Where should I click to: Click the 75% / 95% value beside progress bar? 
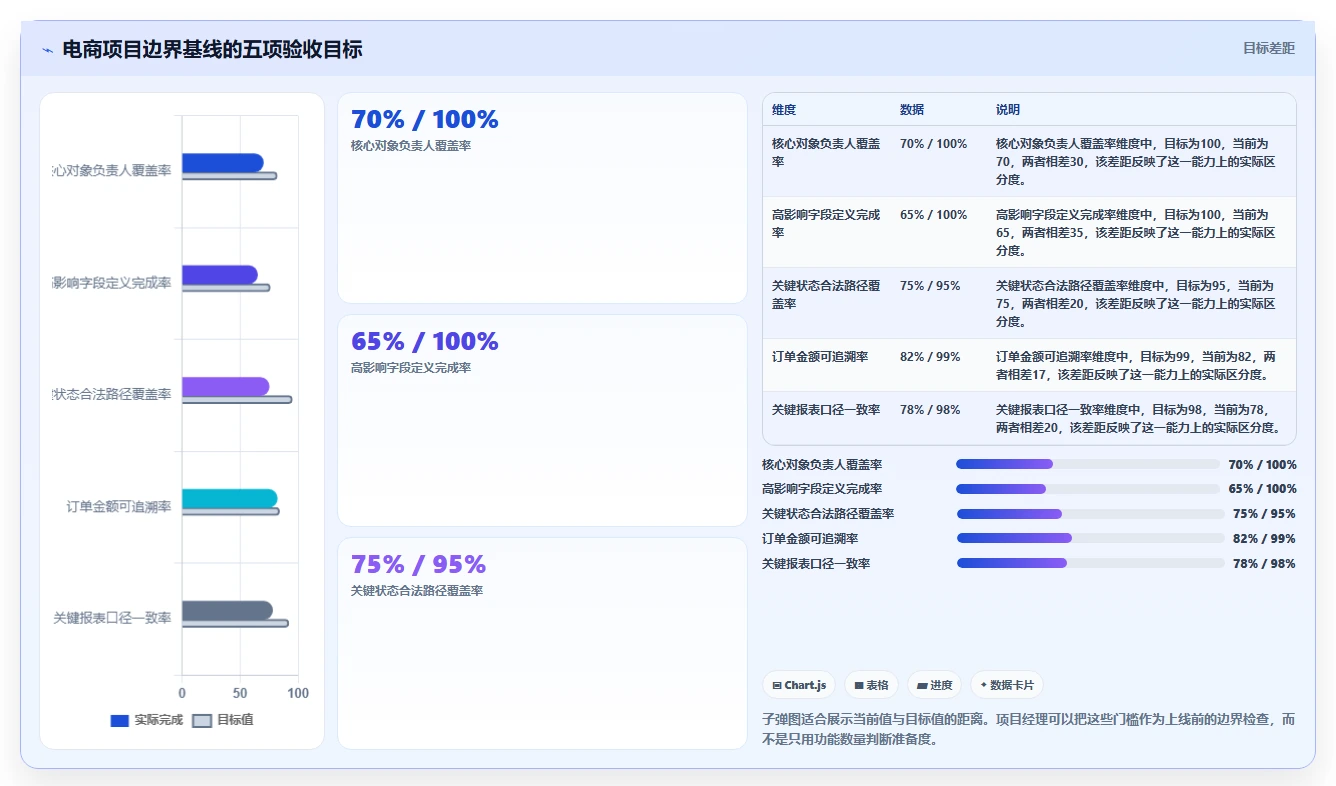[1264, 514]
